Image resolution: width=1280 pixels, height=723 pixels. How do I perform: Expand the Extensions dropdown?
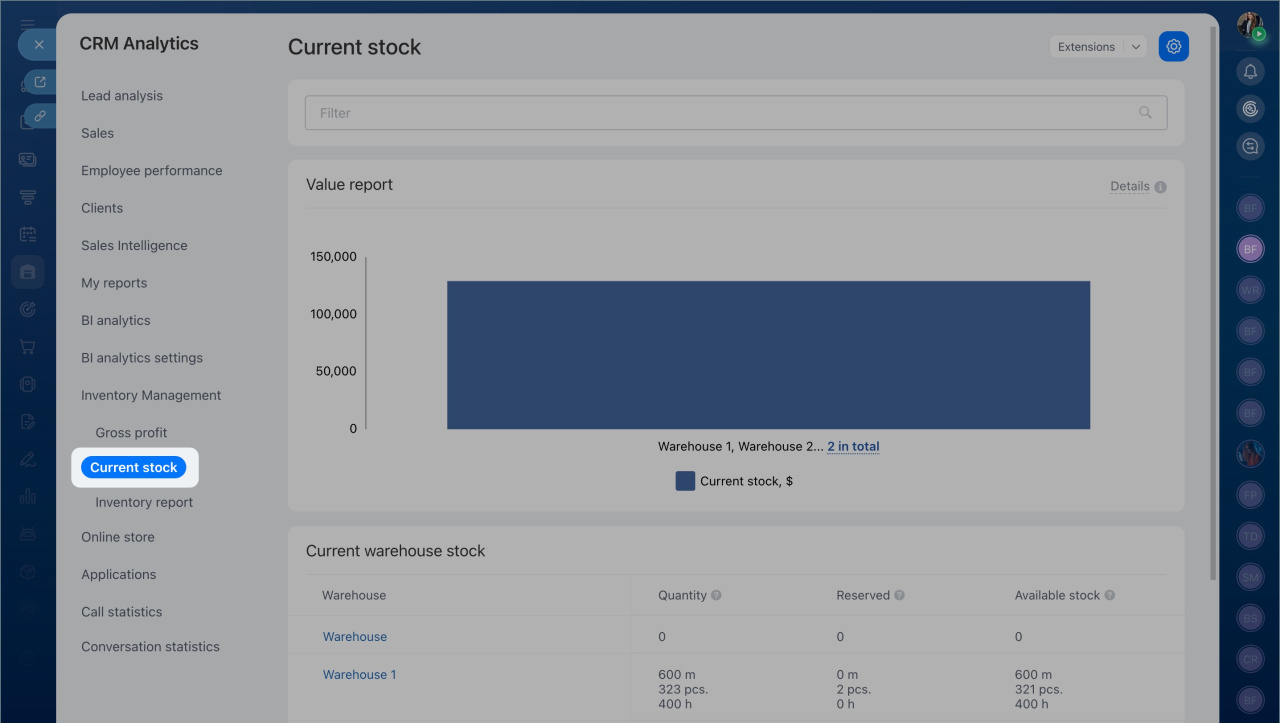point(1135,47)
